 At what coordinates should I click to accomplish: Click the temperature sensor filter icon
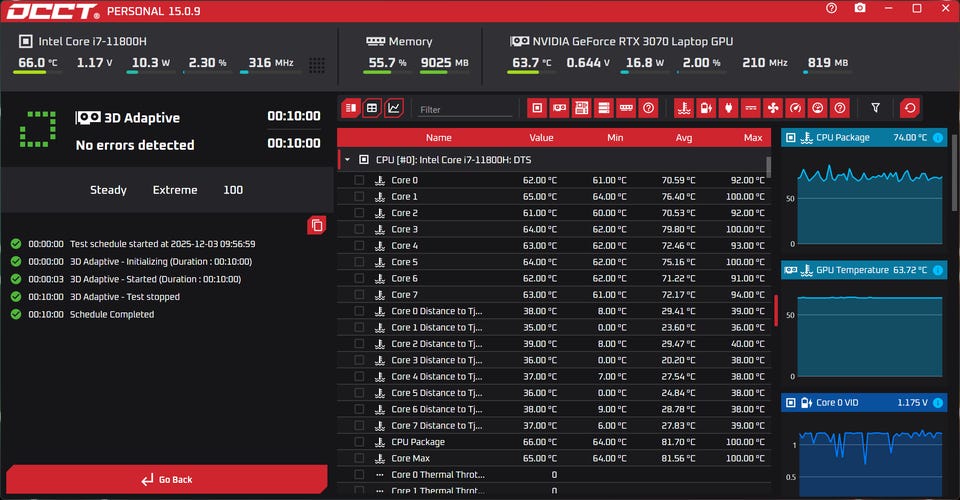click(684, 108)
